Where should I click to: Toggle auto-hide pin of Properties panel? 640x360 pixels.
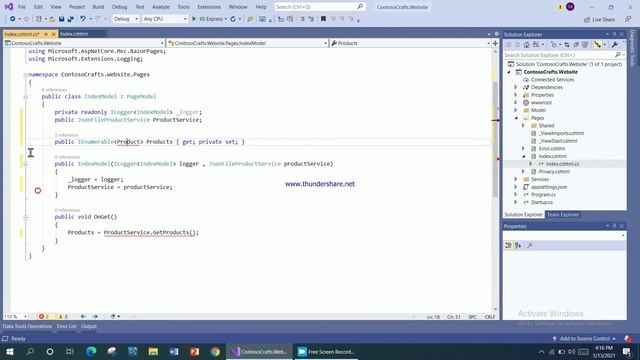(x=614, y=226)
